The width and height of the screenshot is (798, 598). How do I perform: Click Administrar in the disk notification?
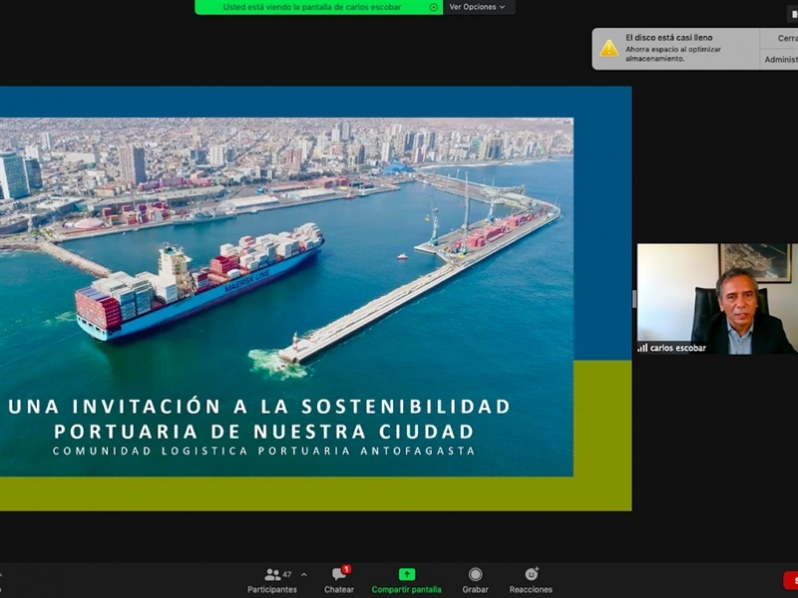(781, 59)
